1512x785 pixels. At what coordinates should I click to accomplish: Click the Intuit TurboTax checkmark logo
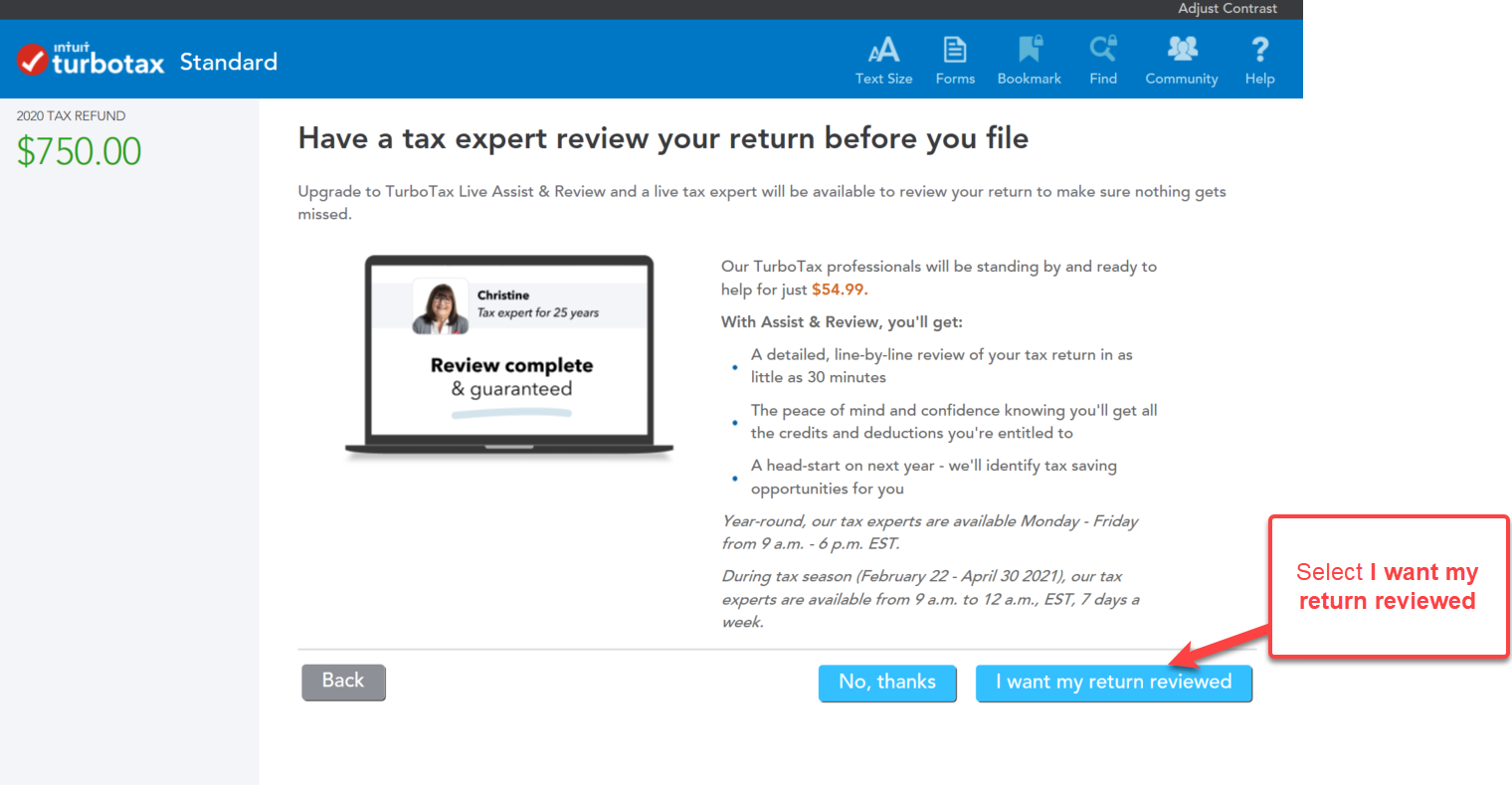click(x=91, y=61)
